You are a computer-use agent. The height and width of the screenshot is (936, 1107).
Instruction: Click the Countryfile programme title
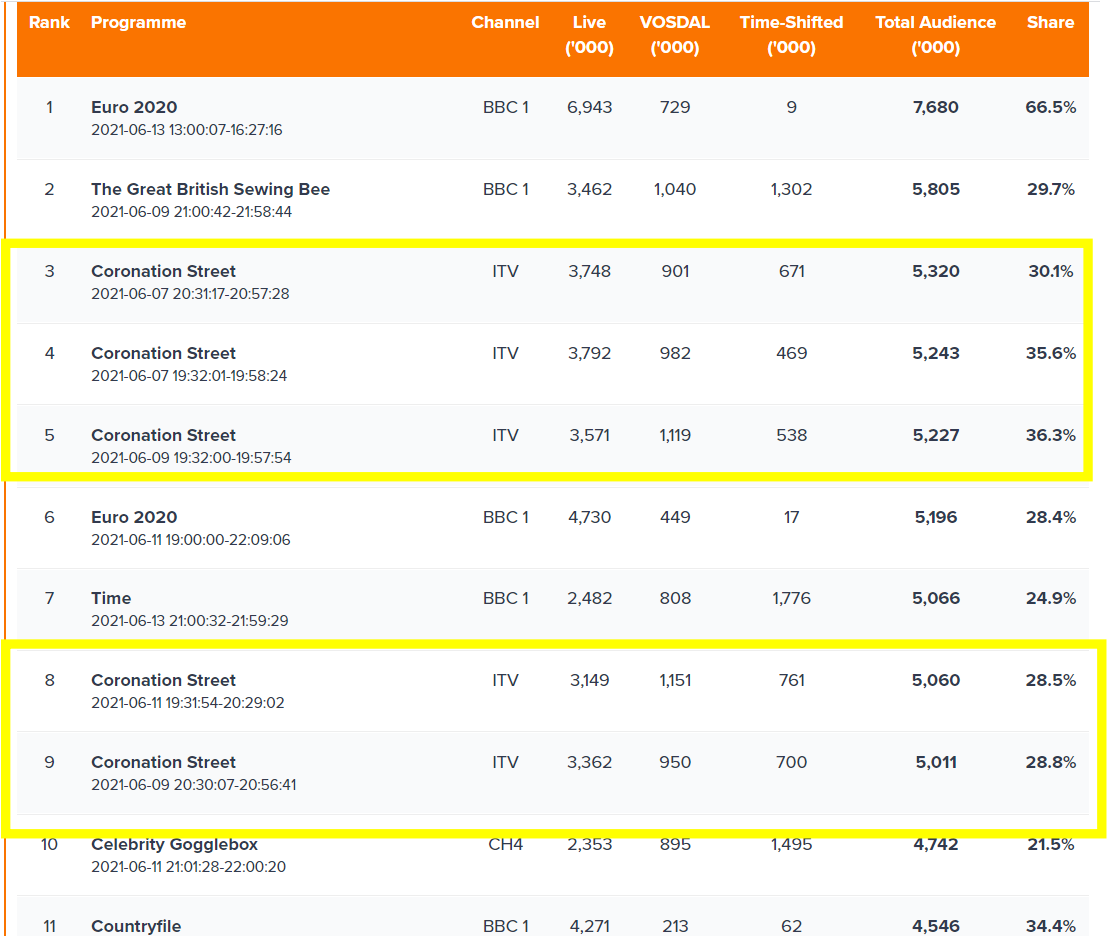136,926
